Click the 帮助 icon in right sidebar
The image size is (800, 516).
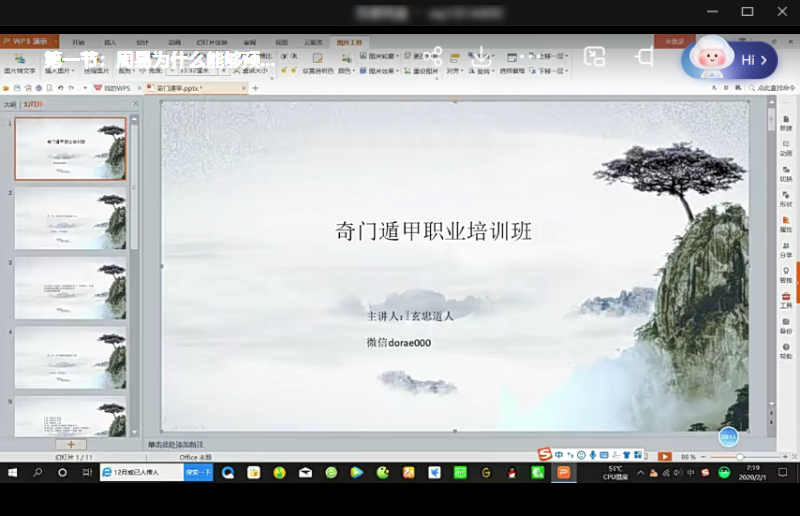(x=786, y=350)
